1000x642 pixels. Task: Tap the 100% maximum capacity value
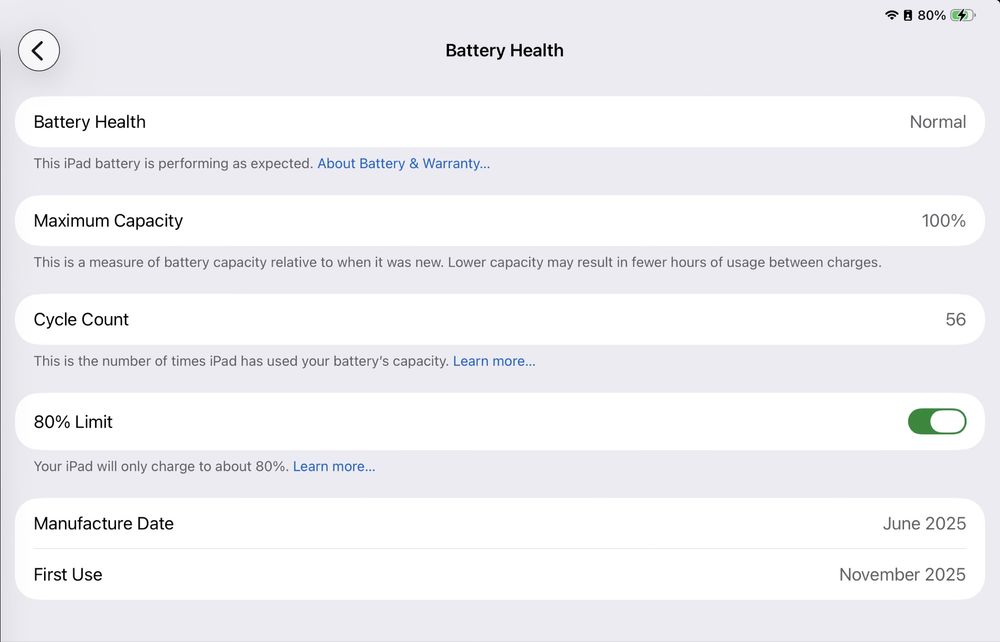(943, 221)
